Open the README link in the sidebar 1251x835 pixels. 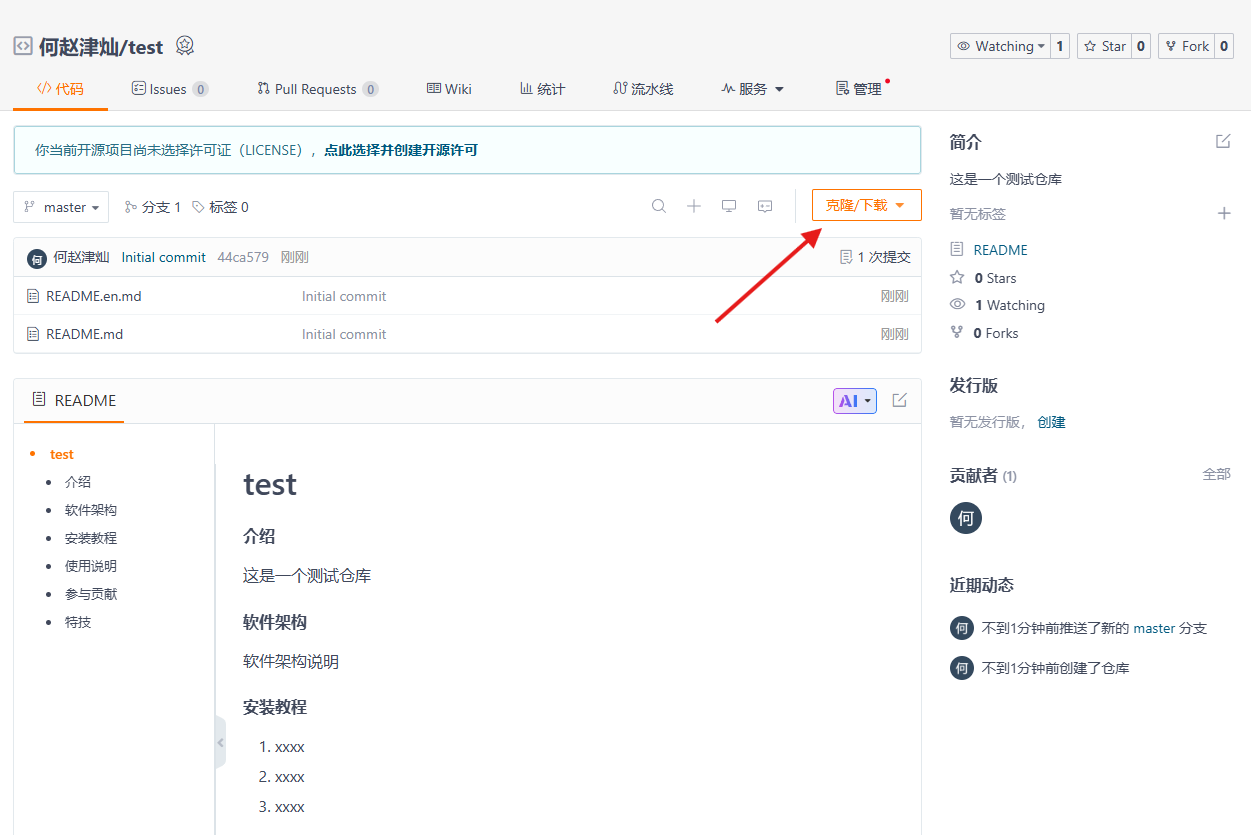point(1001,250)
